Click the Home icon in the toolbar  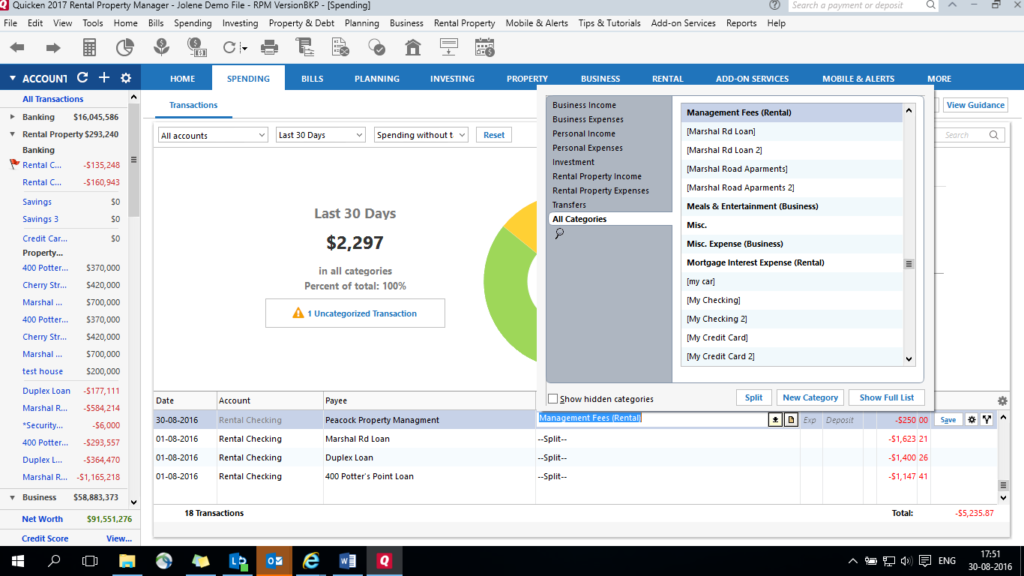coord(413,46)
